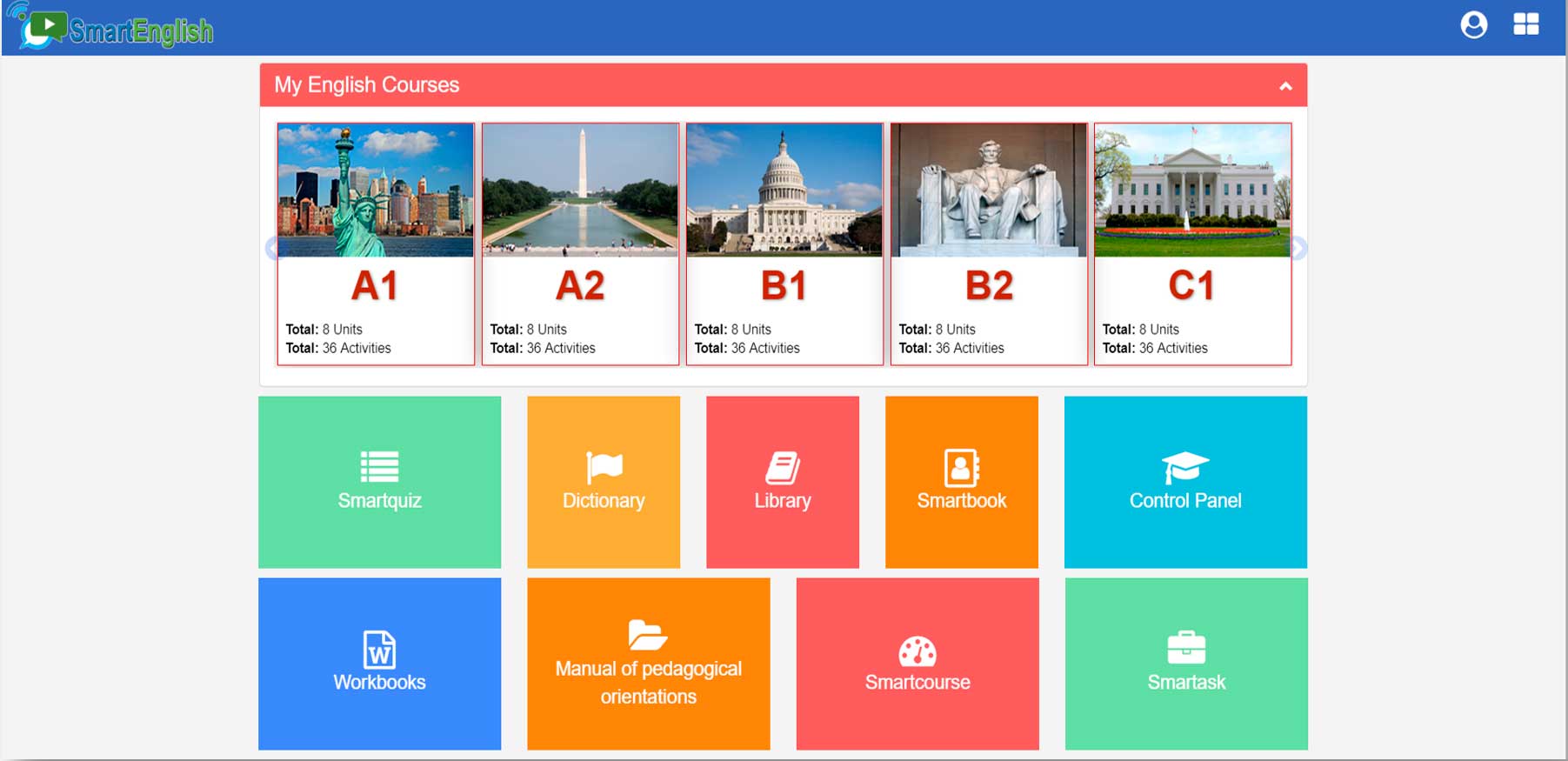Open the Library tile label
1568x761 pixels.
[x=783, y=501]
